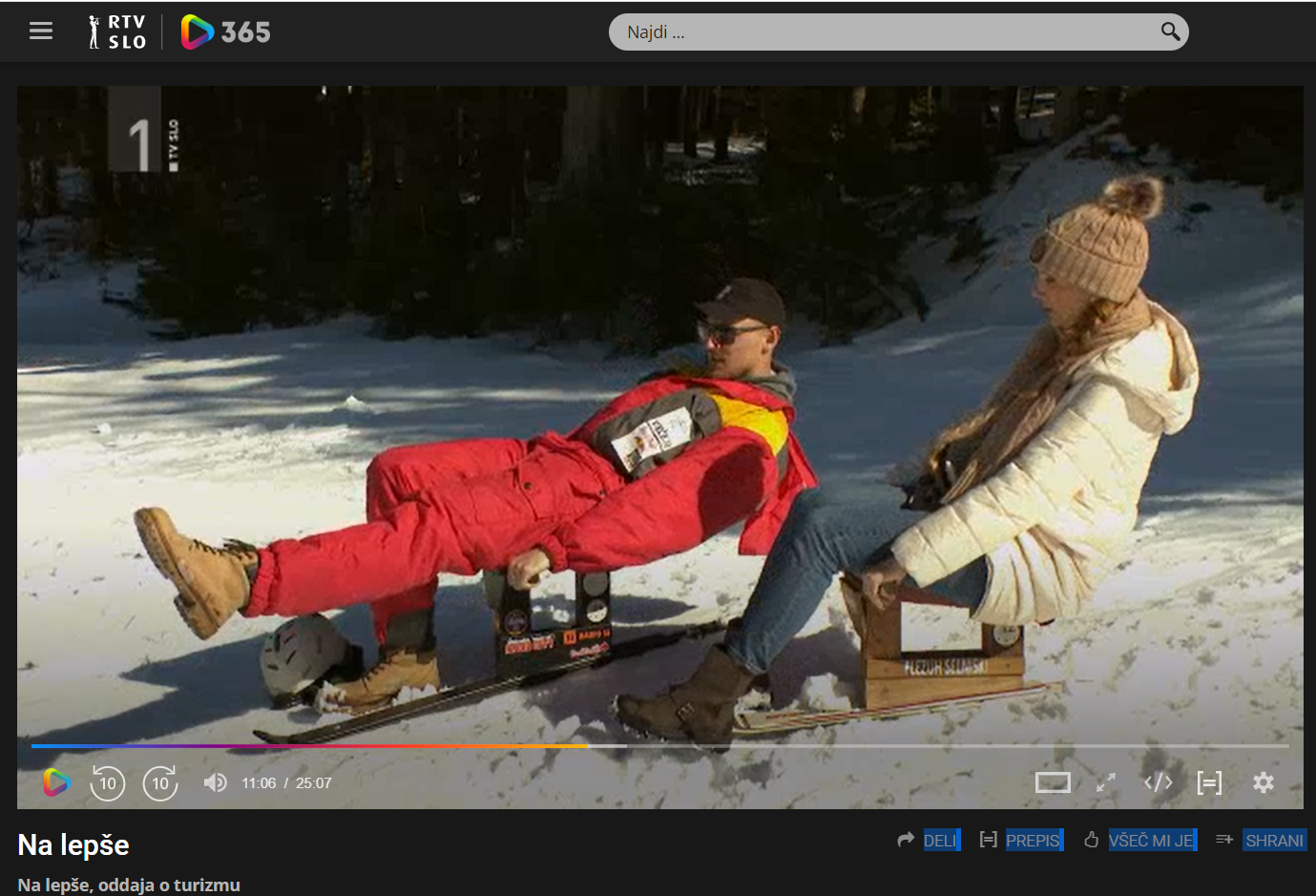Click the RTV SLO logo
This screenshot has width=1316, height=896.
click(x=117, y=31)
